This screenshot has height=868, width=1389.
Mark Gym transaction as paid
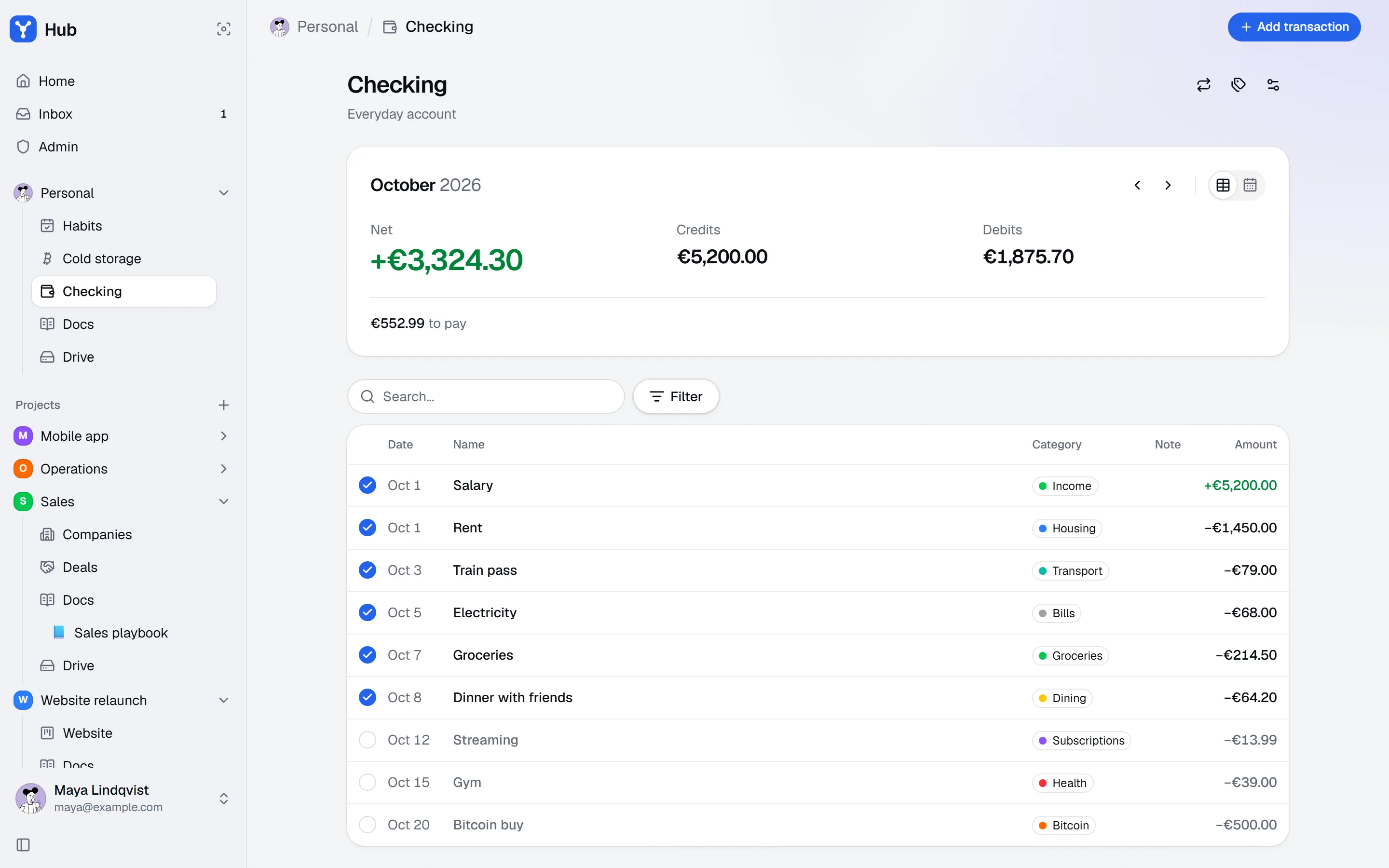pos(368,783)
